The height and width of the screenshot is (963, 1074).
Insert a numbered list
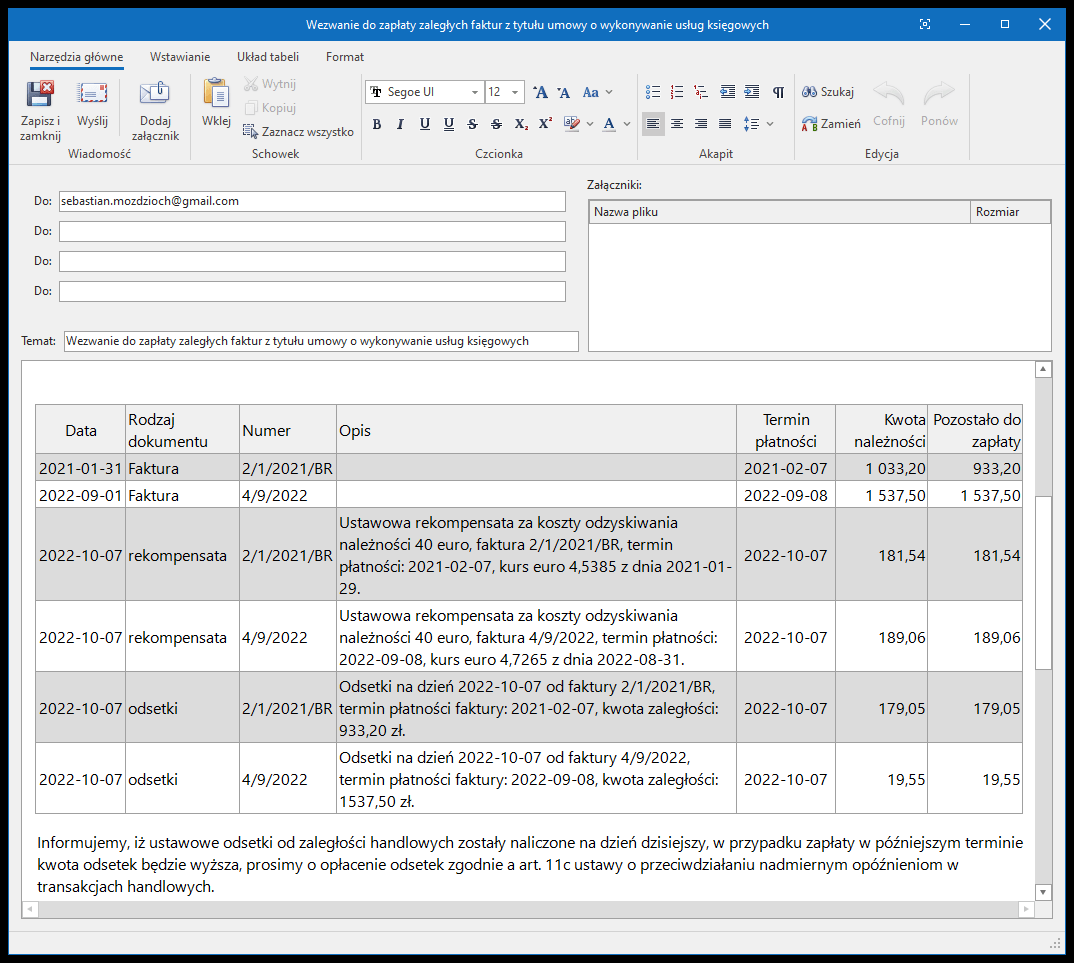677,92
